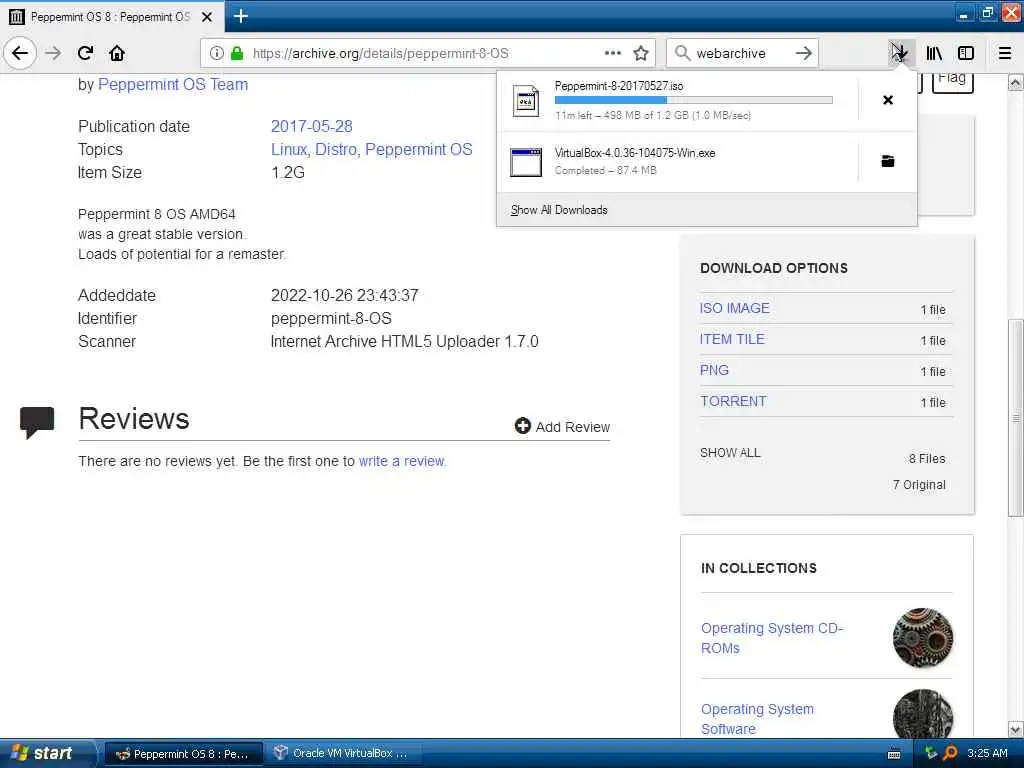Click the Reviews speech bubble icon

point(37,423)
